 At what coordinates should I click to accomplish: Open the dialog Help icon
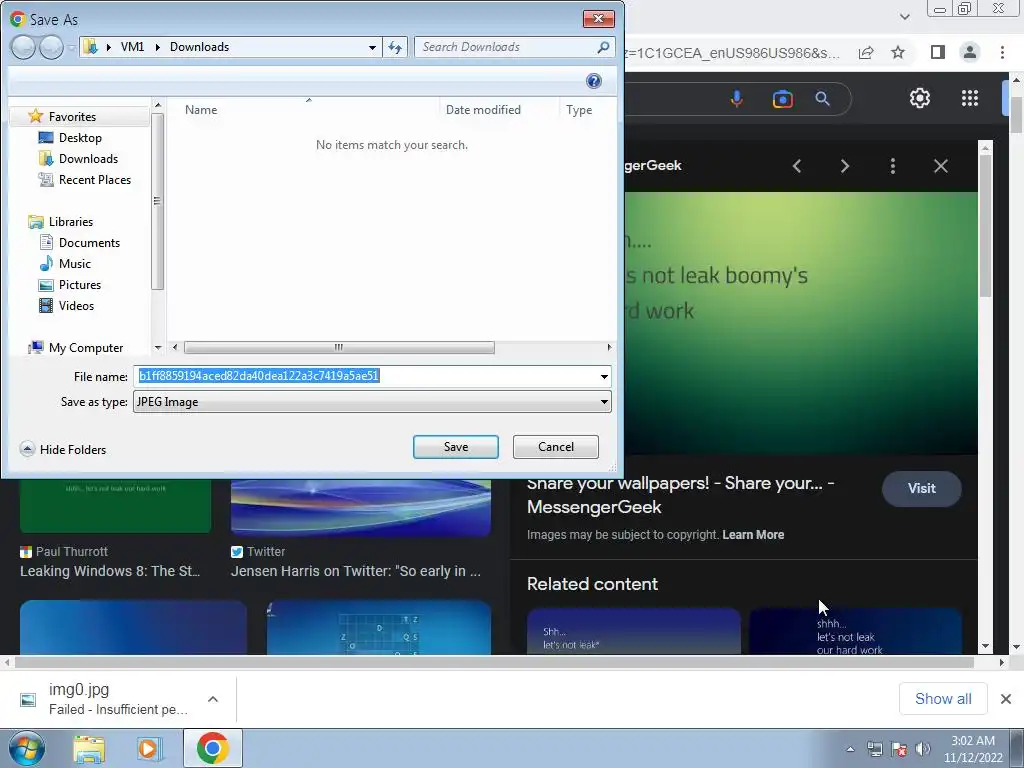(x=594, y=81)
